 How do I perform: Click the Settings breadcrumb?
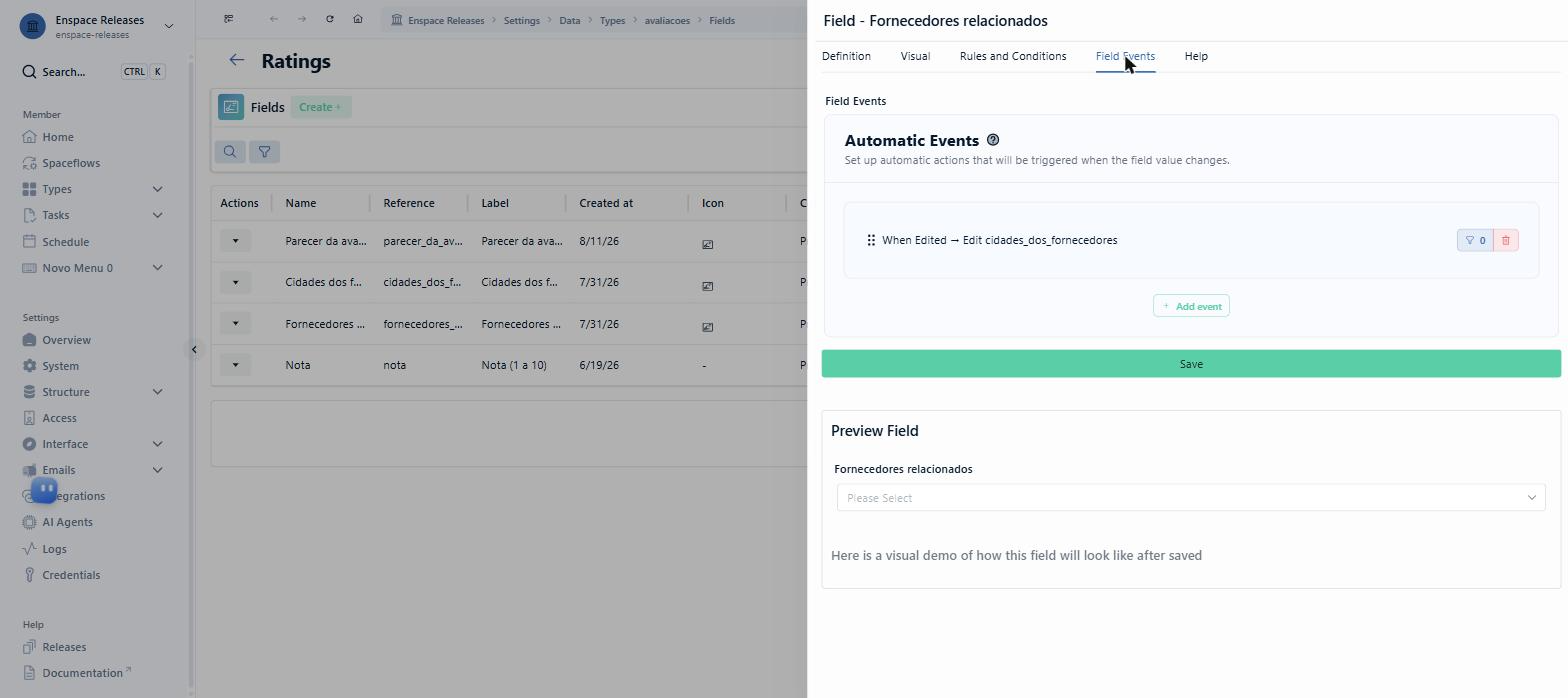(521, 20)
